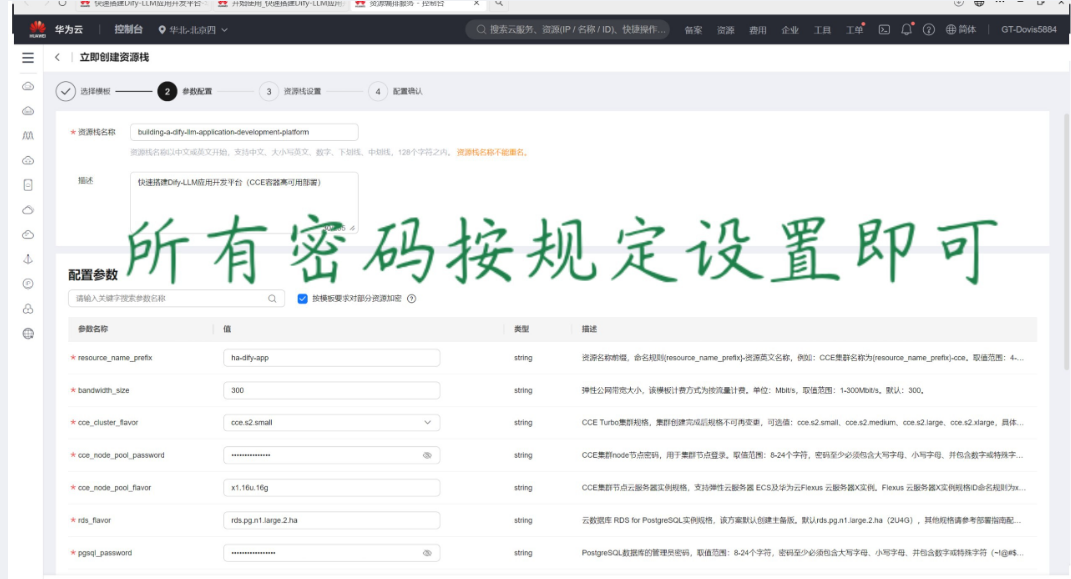Expand the cce_cluster_flavor dropdown
Screen dimensions: 1071x579
pyautogui.click(x=427, y=423)
